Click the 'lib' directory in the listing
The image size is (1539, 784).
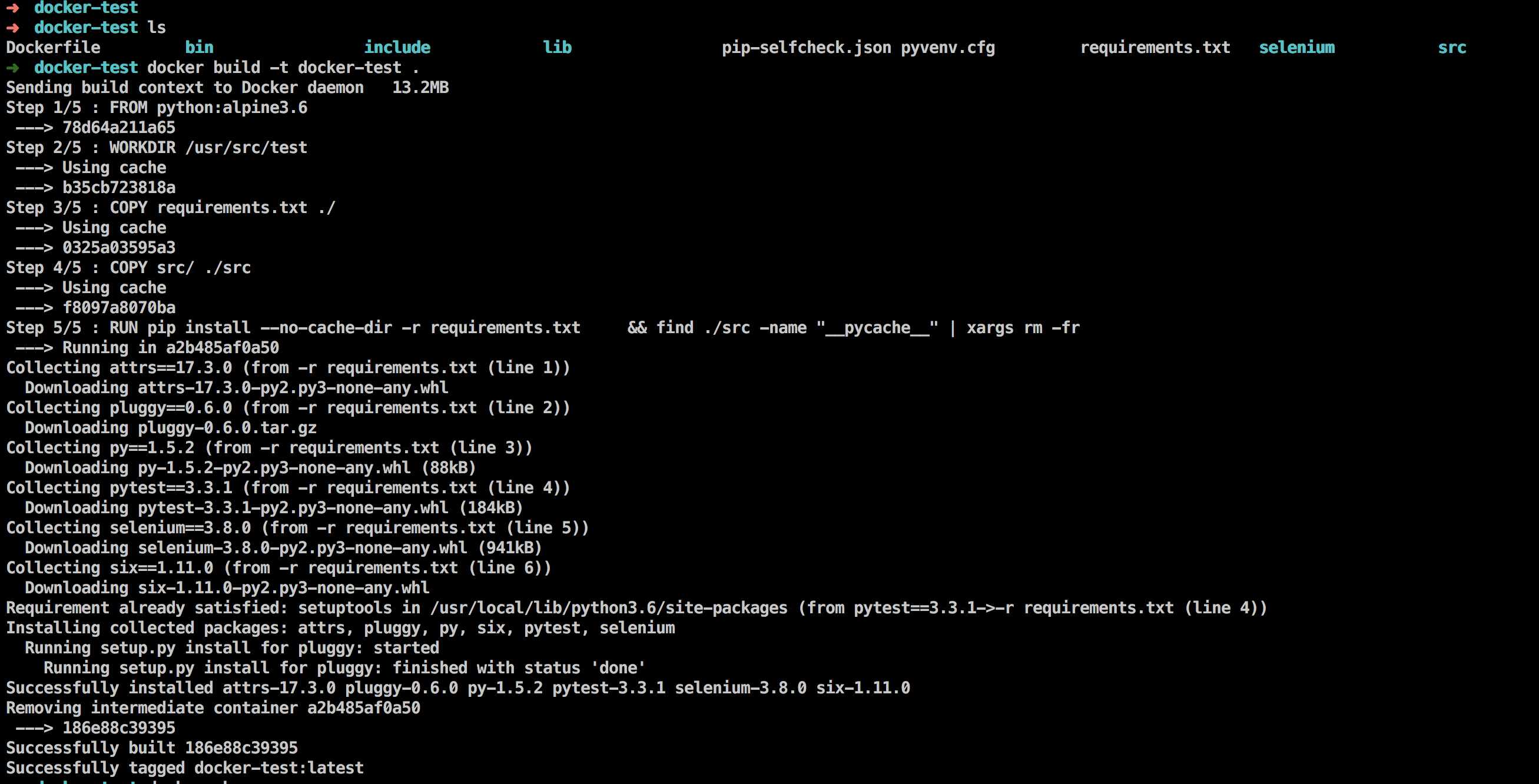tap(557, 48)
